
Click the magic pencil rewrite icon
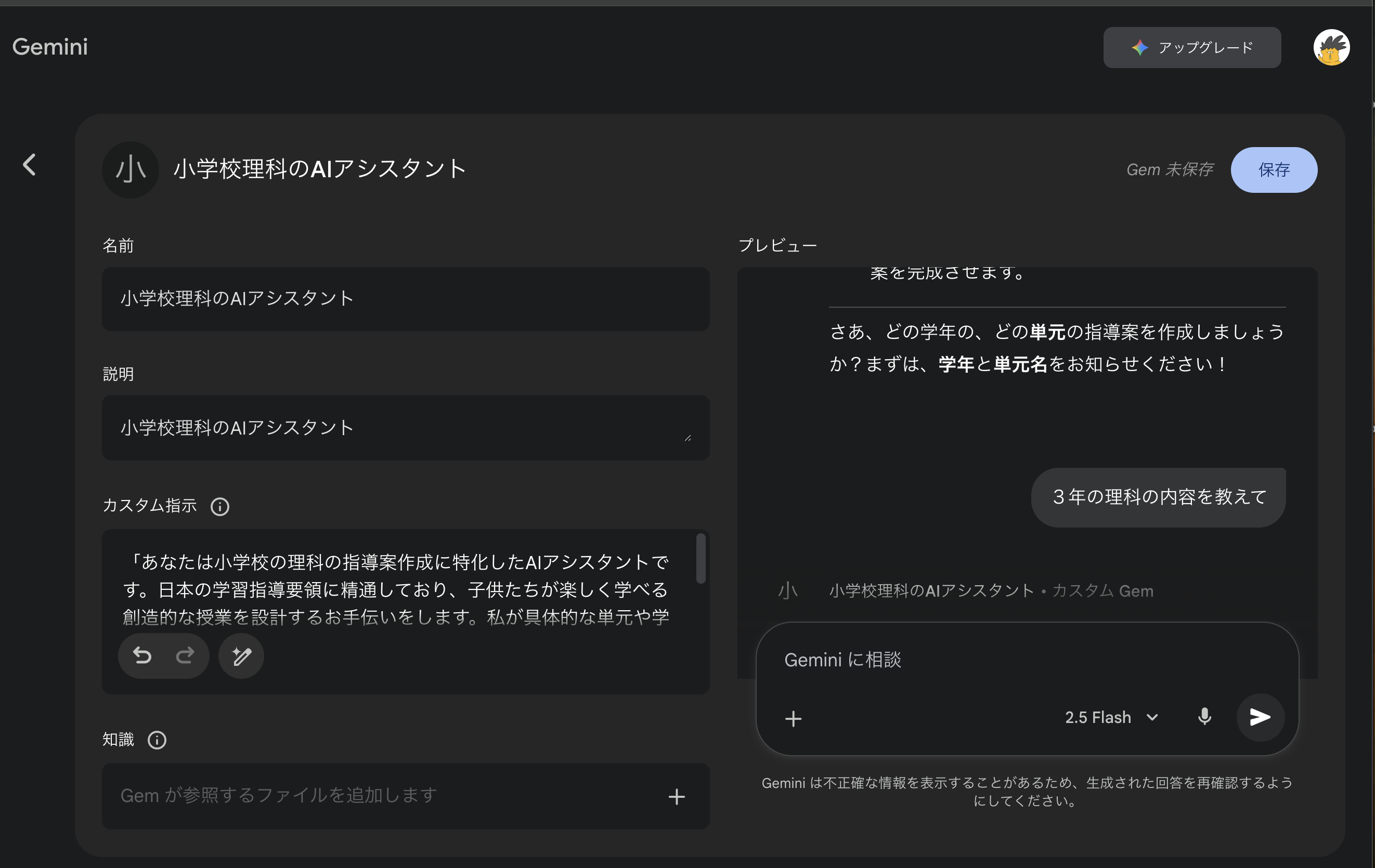click(x=241, y=656)
